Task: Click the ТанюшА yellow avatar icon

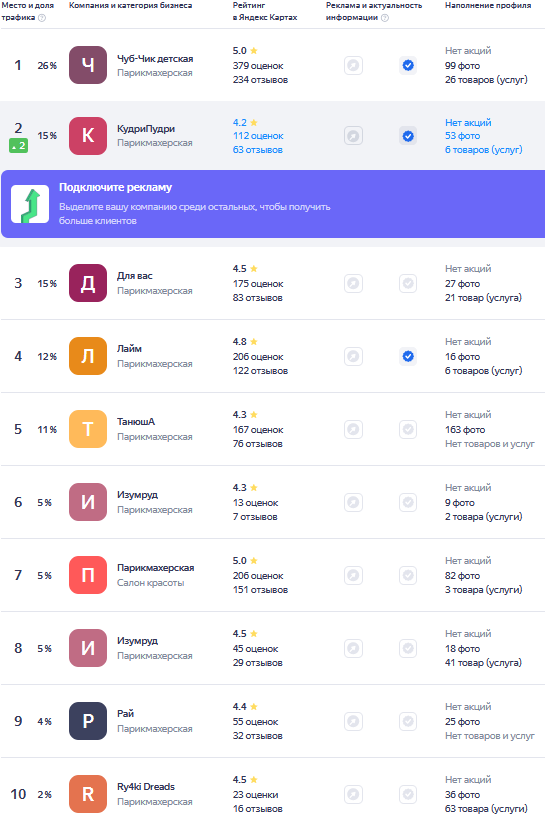Action: click(88, 429)
